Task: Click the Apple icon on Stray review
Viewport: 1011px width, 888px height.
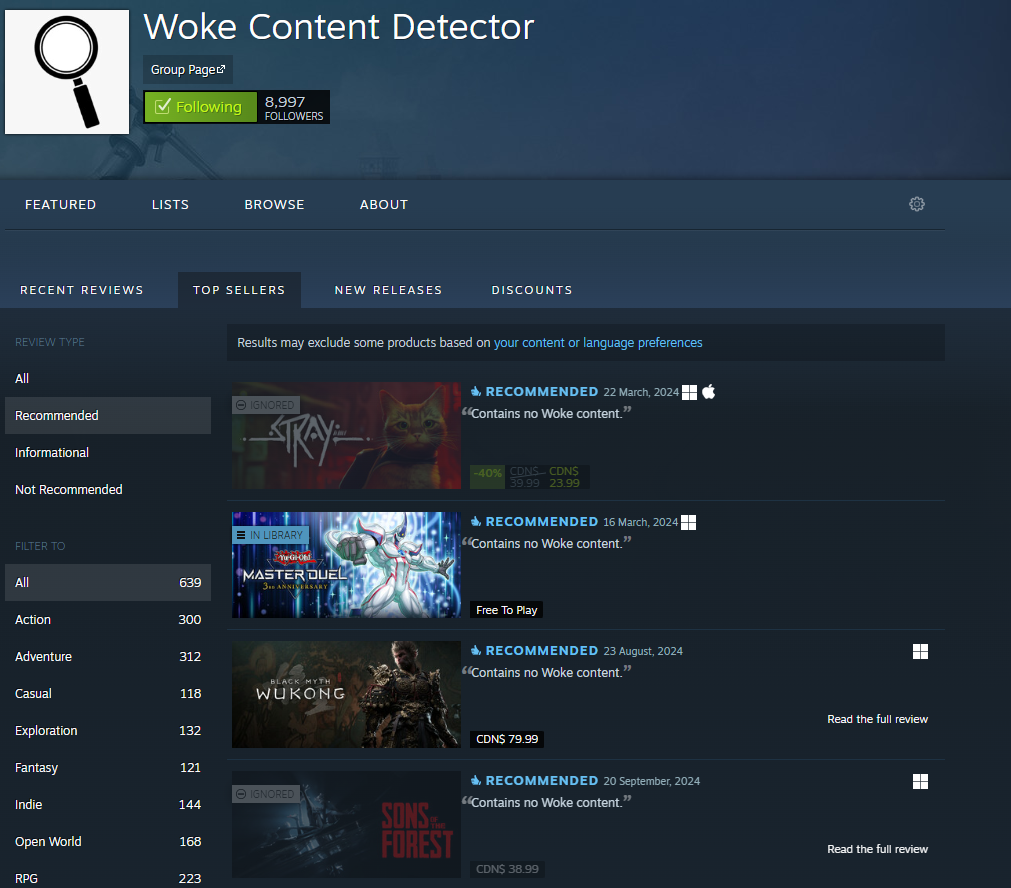Action: (709, 392)
